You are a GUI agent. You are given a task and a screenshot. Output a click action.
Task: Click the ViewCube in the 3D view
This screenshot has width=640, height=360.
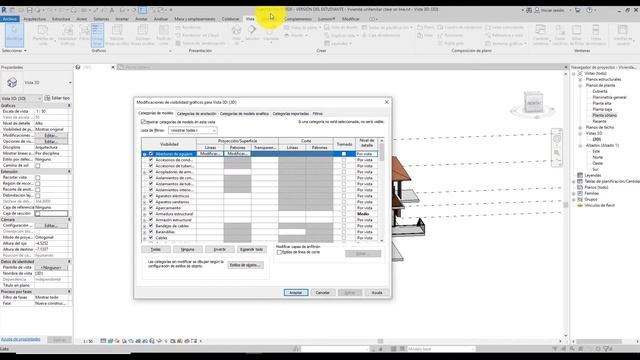click(x=533, y=103)
